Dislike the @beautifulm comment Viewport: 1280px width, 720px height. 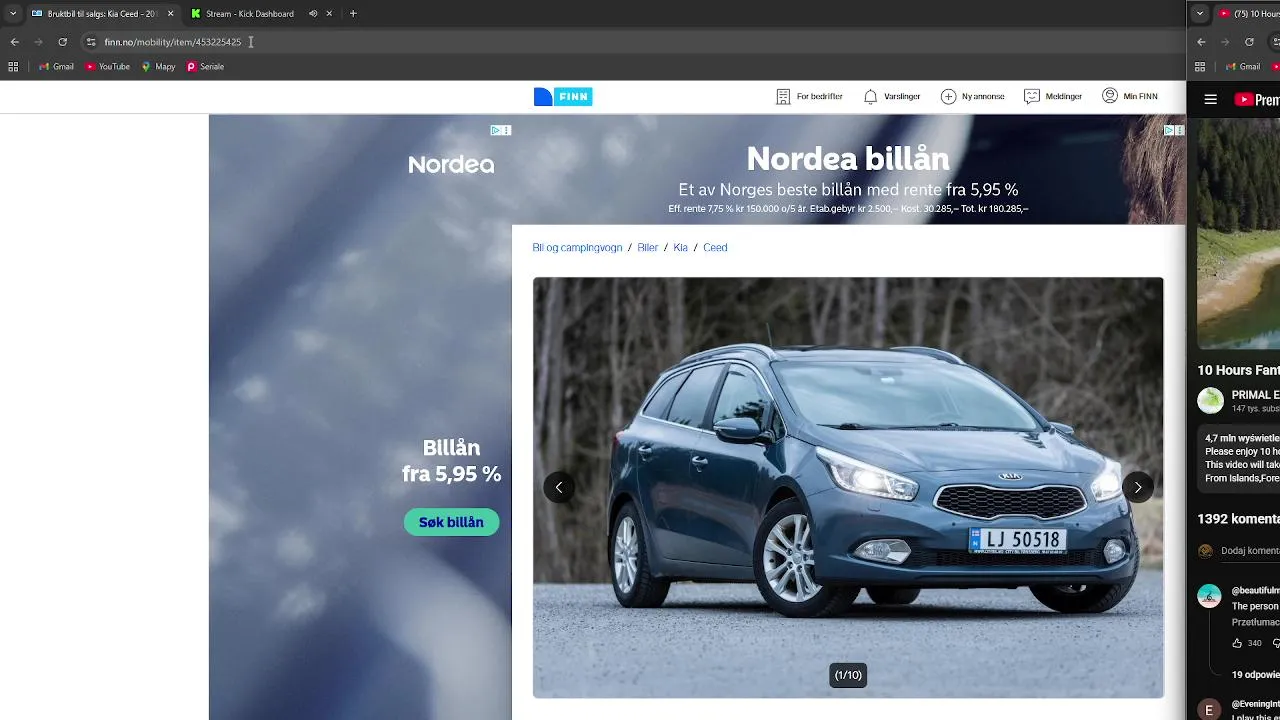pos(1276,643)
